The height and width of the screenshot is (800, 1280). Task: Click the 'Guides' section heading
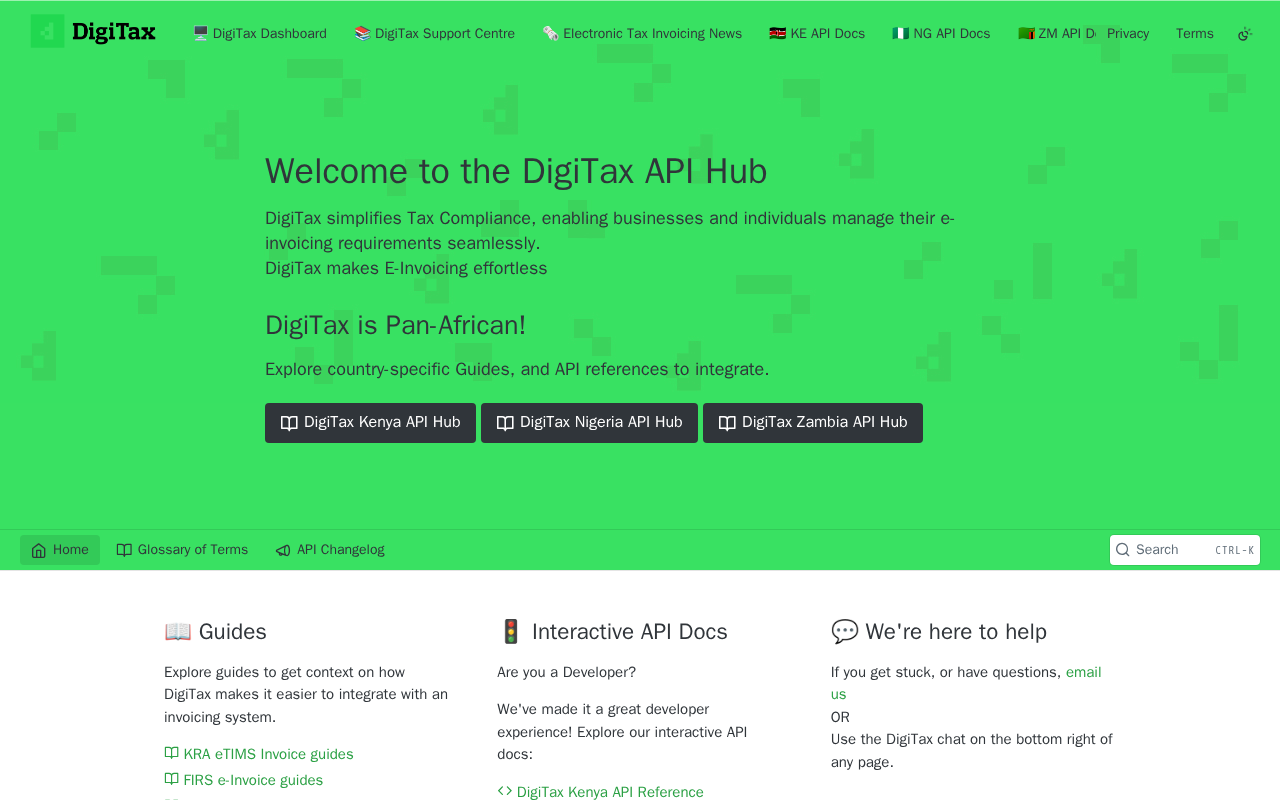(215, 632)
